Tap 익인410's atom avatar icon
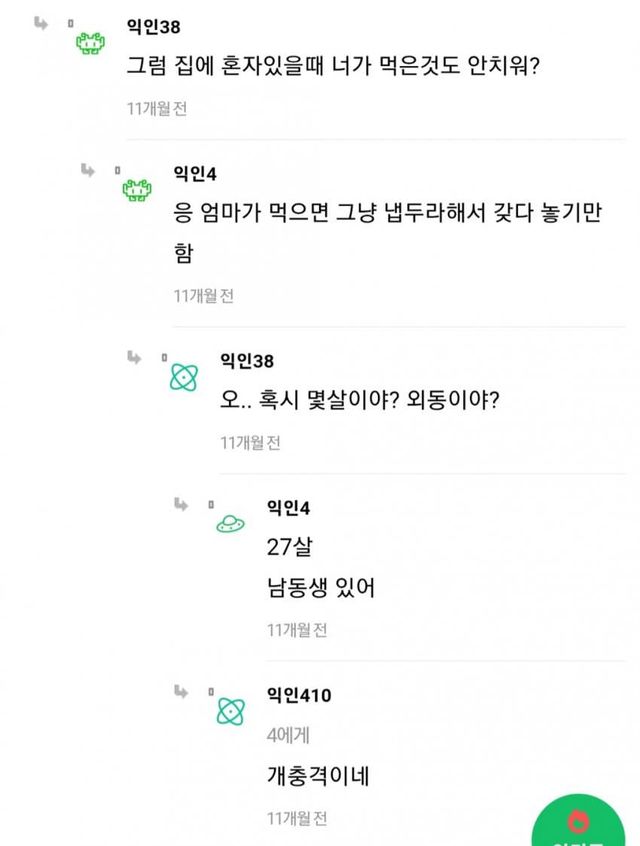 [231, 712]
